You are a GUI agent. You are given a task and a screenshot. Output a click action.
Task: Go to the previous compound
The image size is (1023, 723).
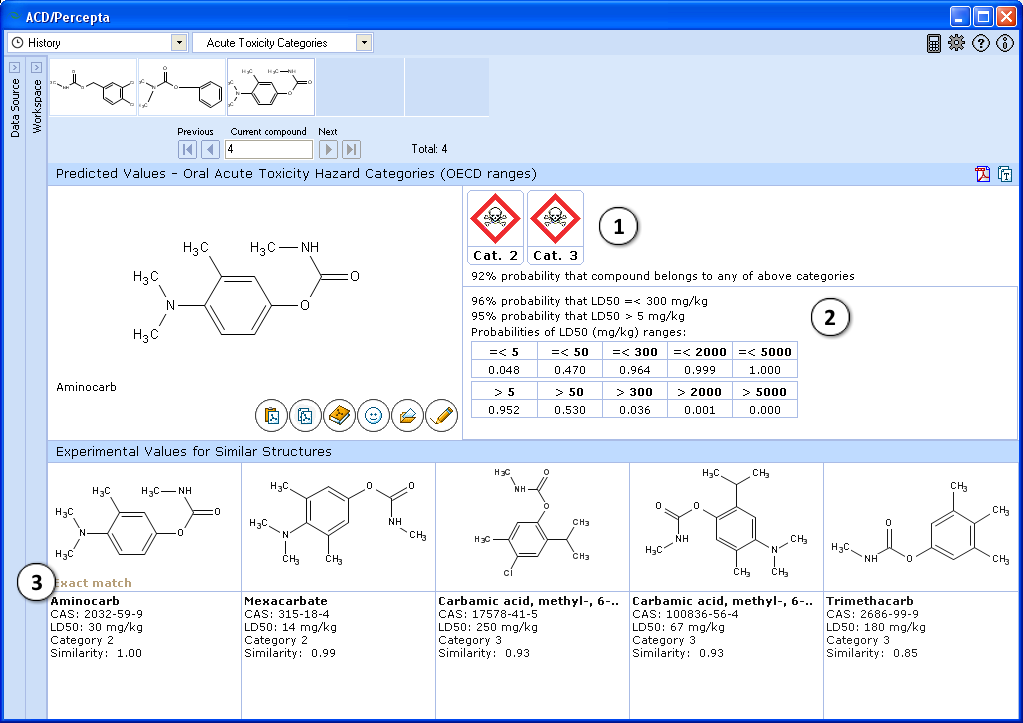210,149
